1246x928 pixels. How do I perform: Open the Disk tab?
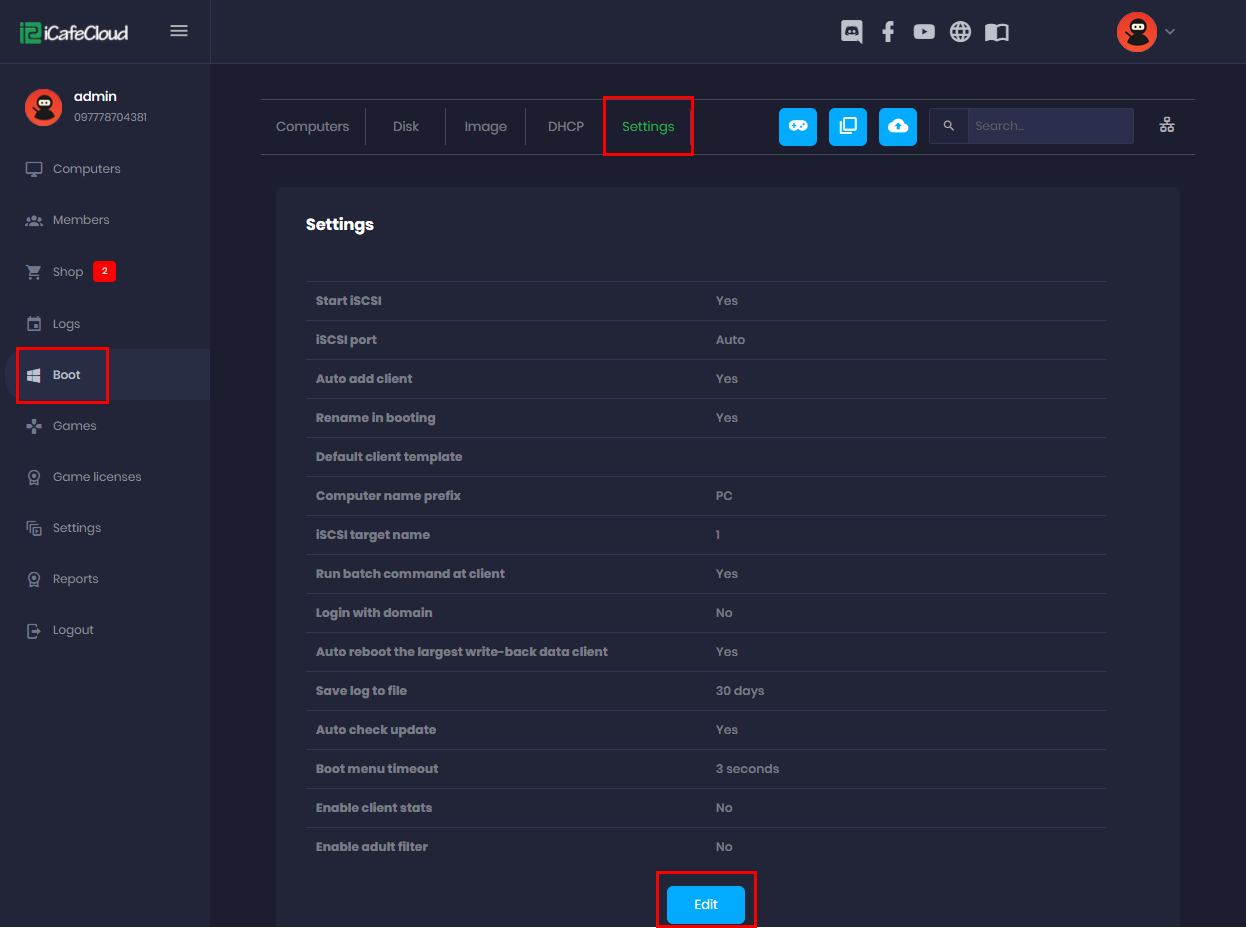406,127
